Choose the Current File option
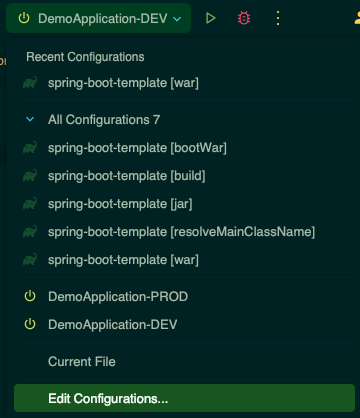This screenshot has height=418, width=360. (x=184, y=362)
